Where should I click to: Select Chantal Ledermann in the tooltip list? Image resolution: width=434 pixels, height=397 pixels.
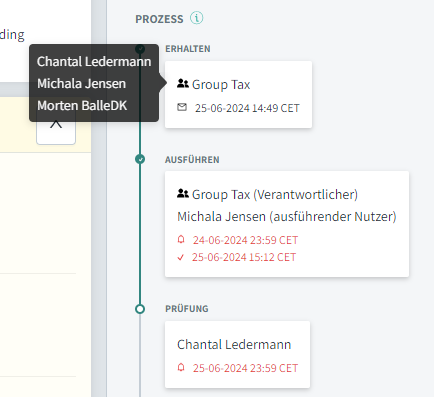[x=94, y=62]
